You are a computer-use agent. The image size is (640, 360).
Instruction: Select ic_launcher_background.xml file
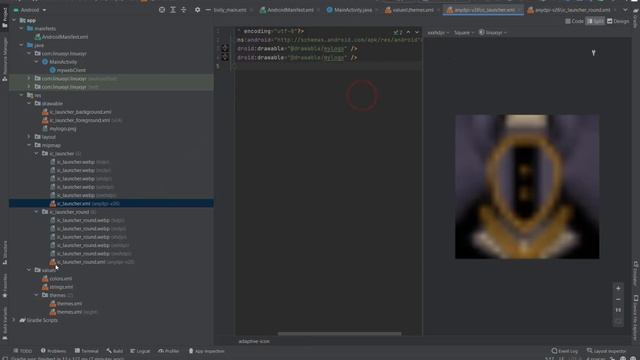(80, 112)
